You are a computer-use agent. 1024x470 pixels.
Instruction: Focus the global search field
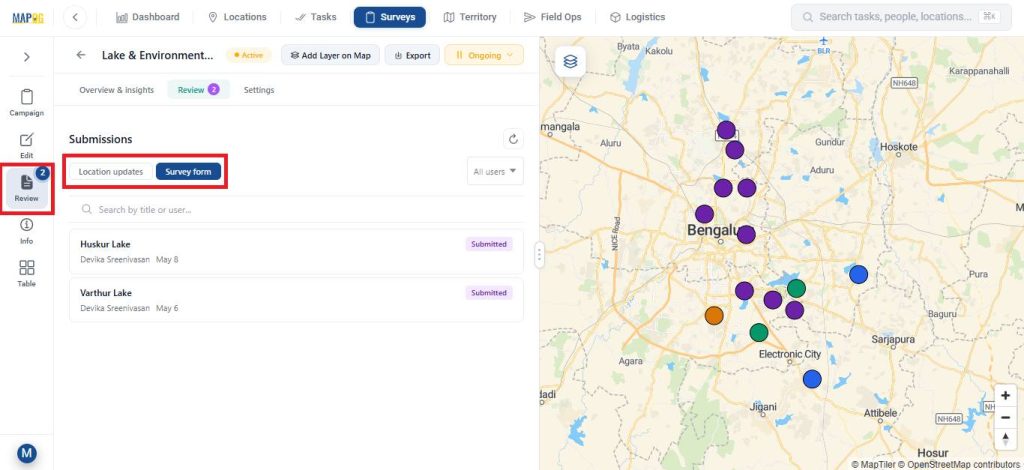[901, 17]
